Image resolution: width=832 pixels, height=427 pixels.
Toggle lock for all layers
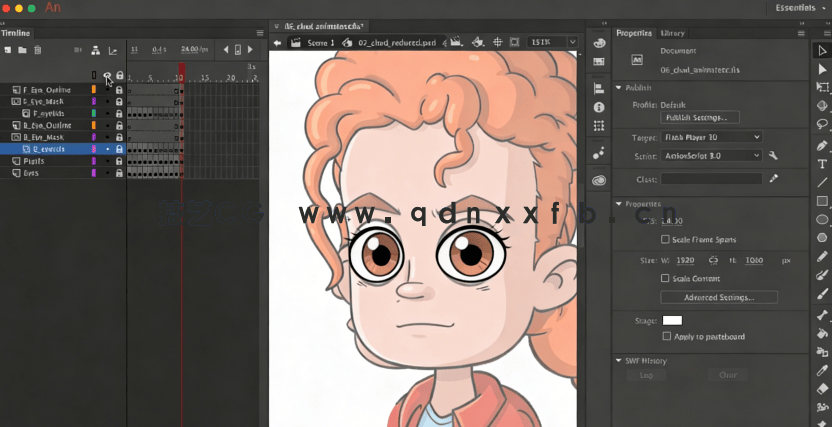(119, 75)
